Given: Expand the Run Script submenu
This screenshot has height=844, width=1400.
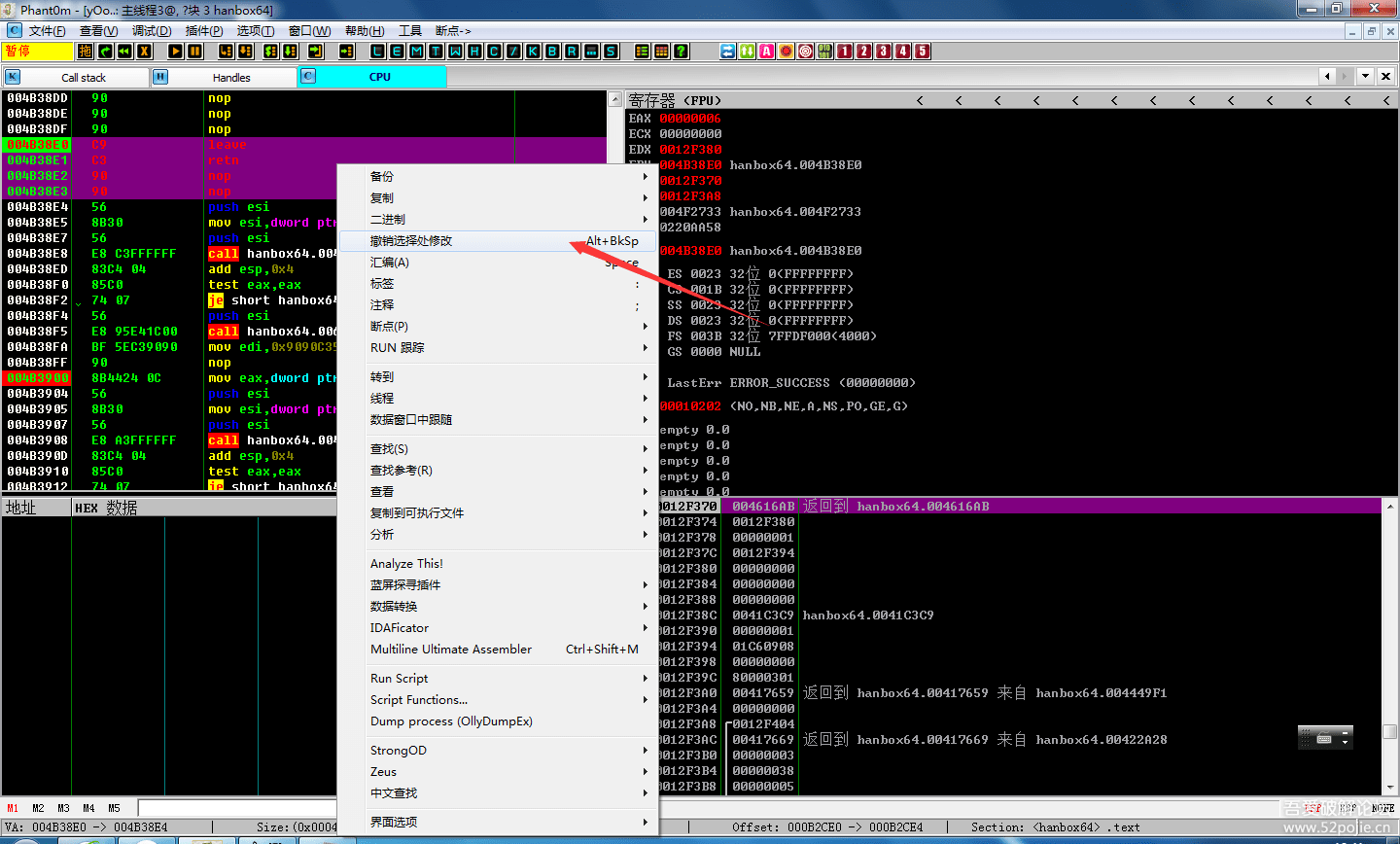Looking at the screenshot, I should [x=498, y=679].
